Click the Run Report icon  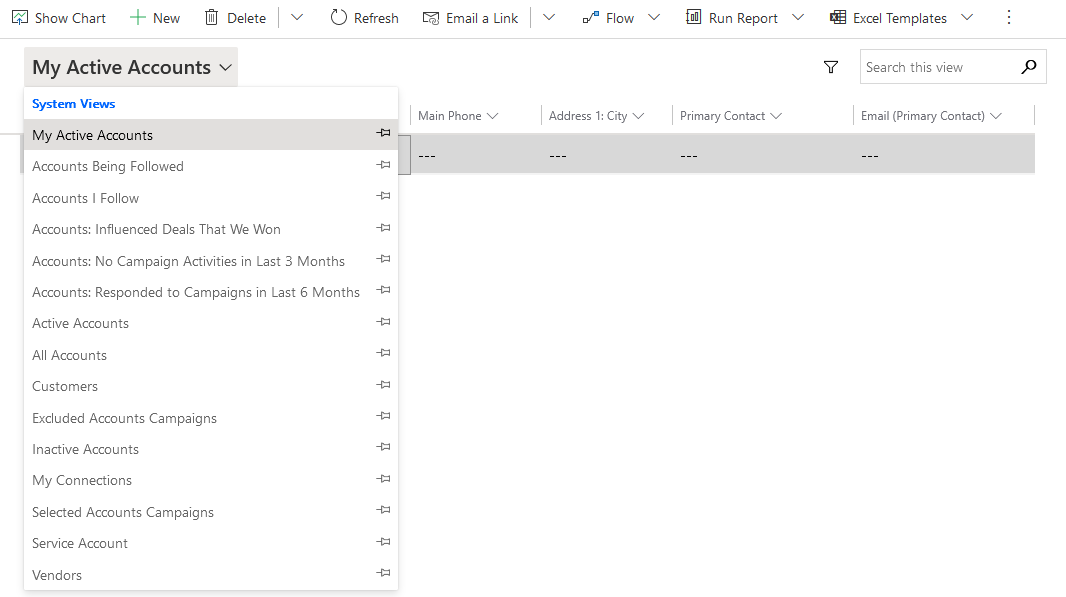(x=692, y=17)
